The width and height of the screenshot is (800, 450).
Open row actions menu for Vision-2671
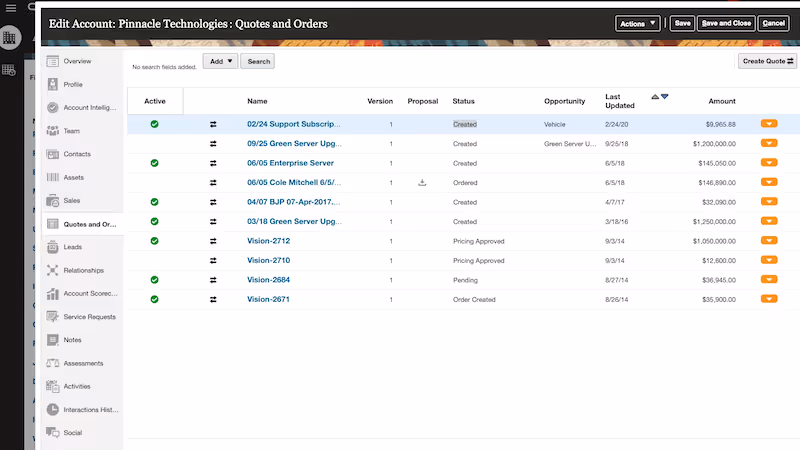pyautogui.click(x=769, y=298)
